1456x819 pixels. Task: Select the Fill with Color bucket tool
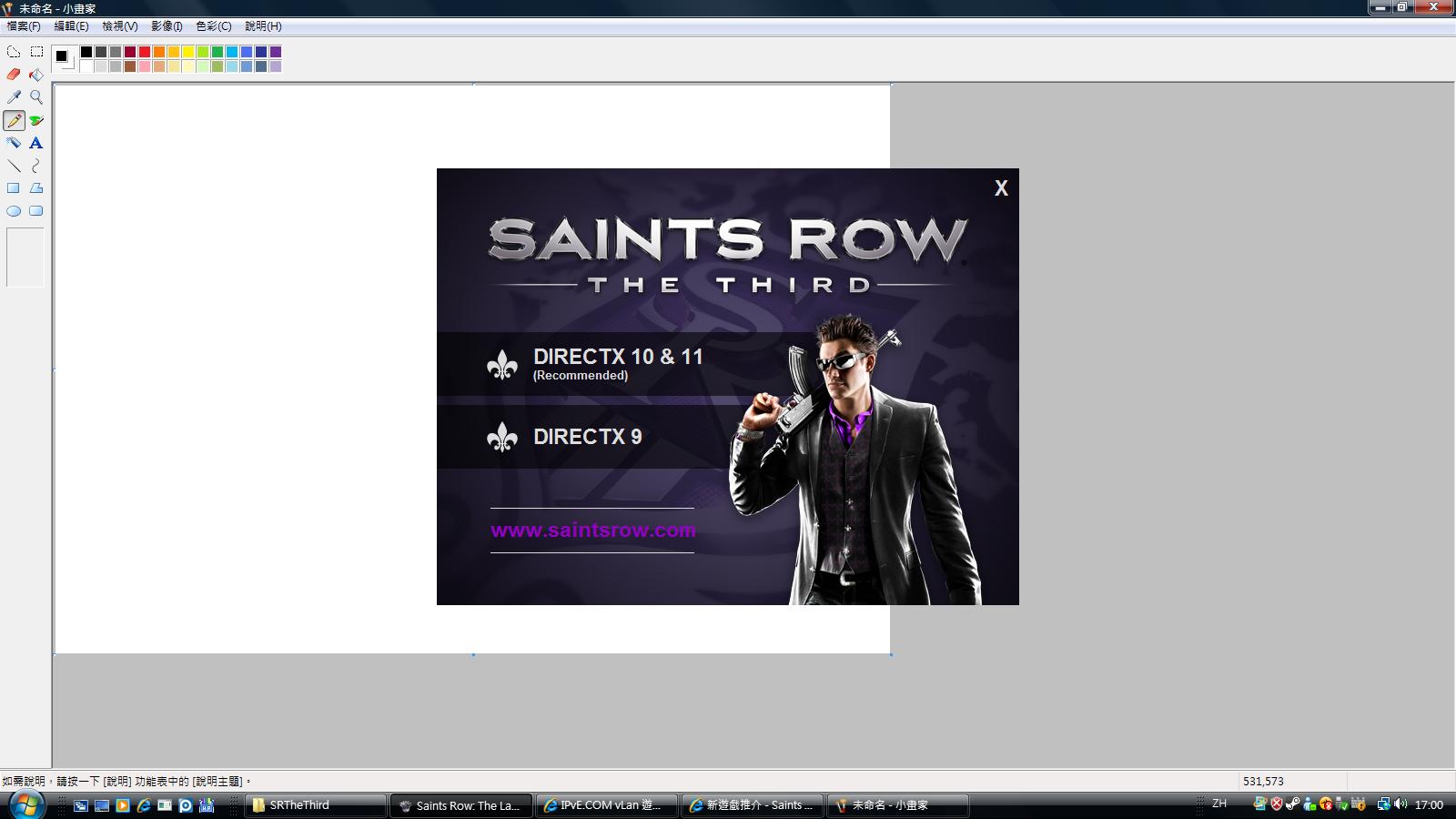[x=36, y=75]
